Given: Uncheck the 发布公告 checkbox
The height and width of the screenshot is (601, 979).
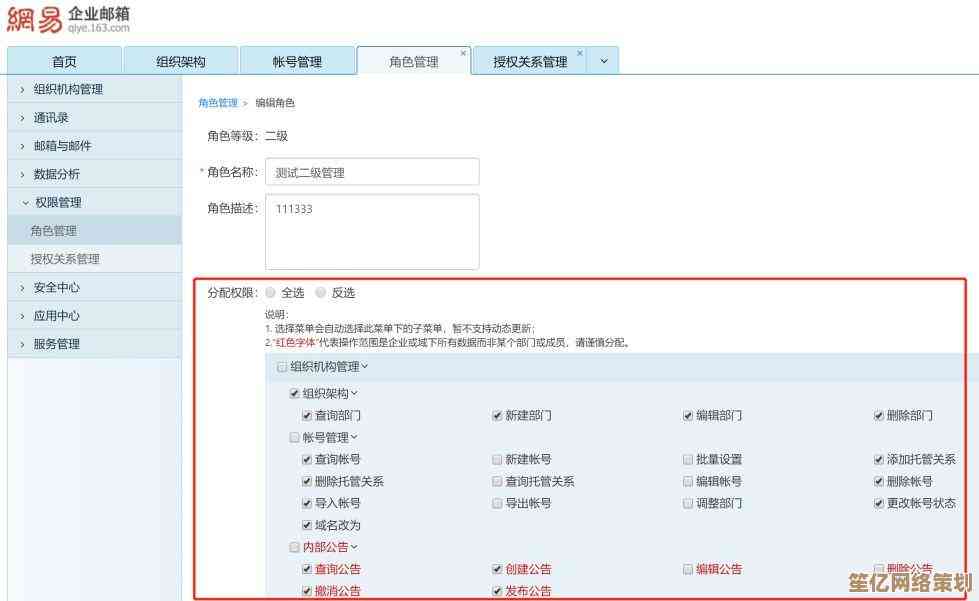Looking at the screenshot, I should (497, 590).
